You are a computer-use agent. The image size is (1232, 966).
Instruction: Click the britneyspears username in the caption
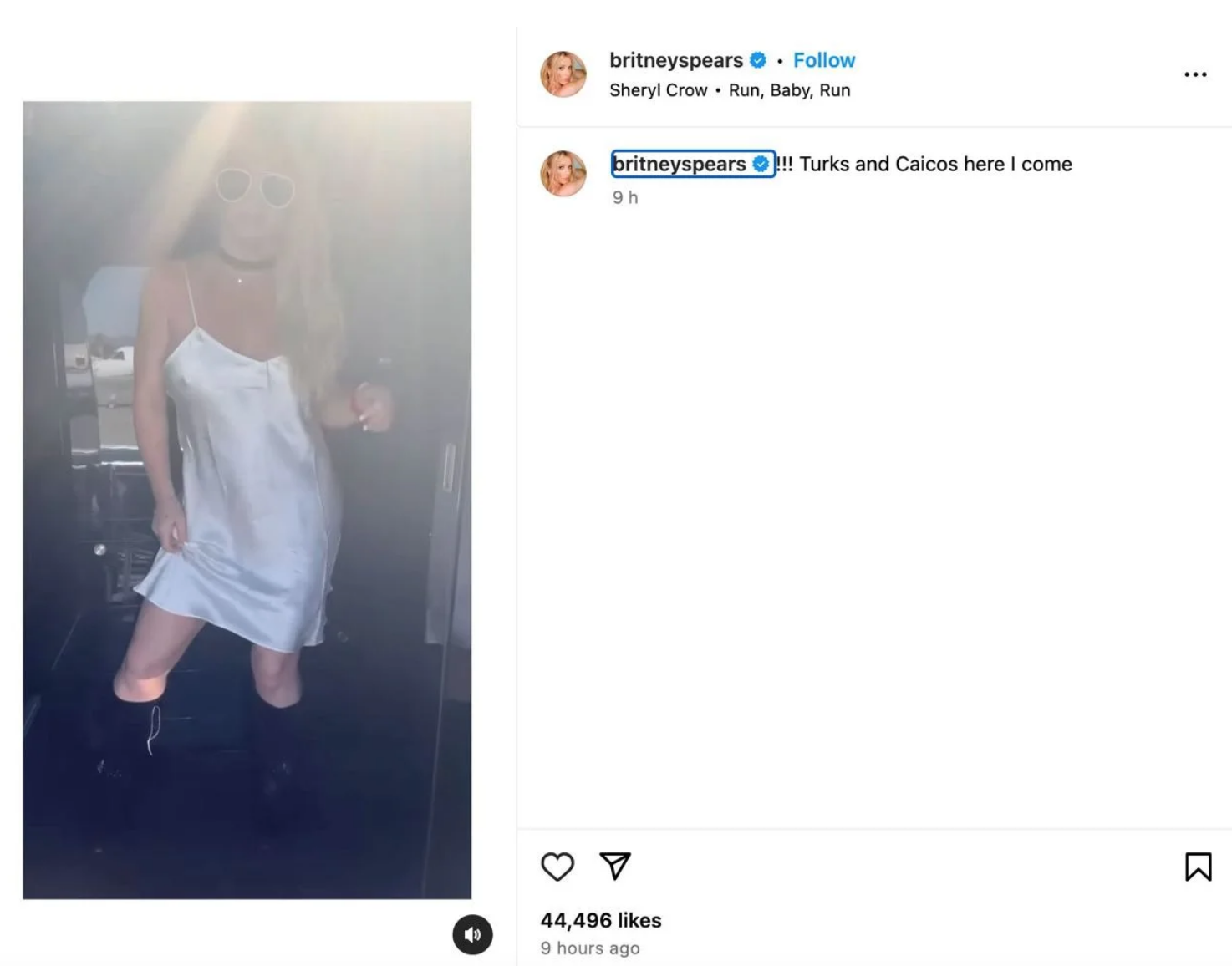(x=680, y=164)
